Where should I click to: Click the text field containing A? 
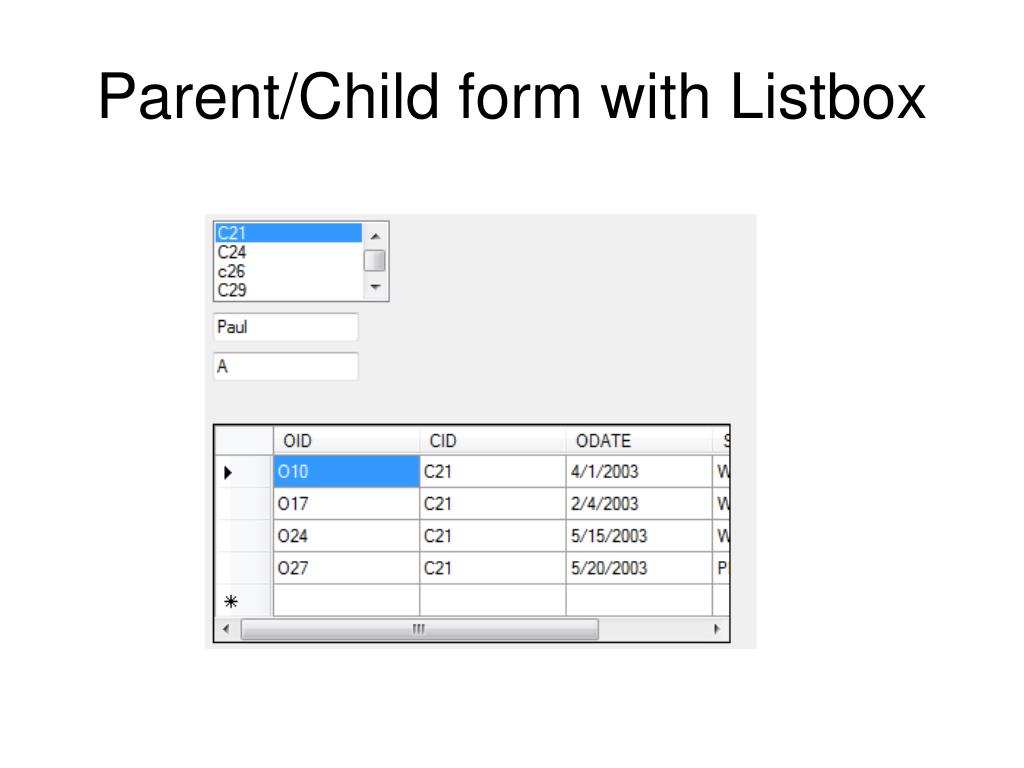pyautogui.click(x=285, y=366)
